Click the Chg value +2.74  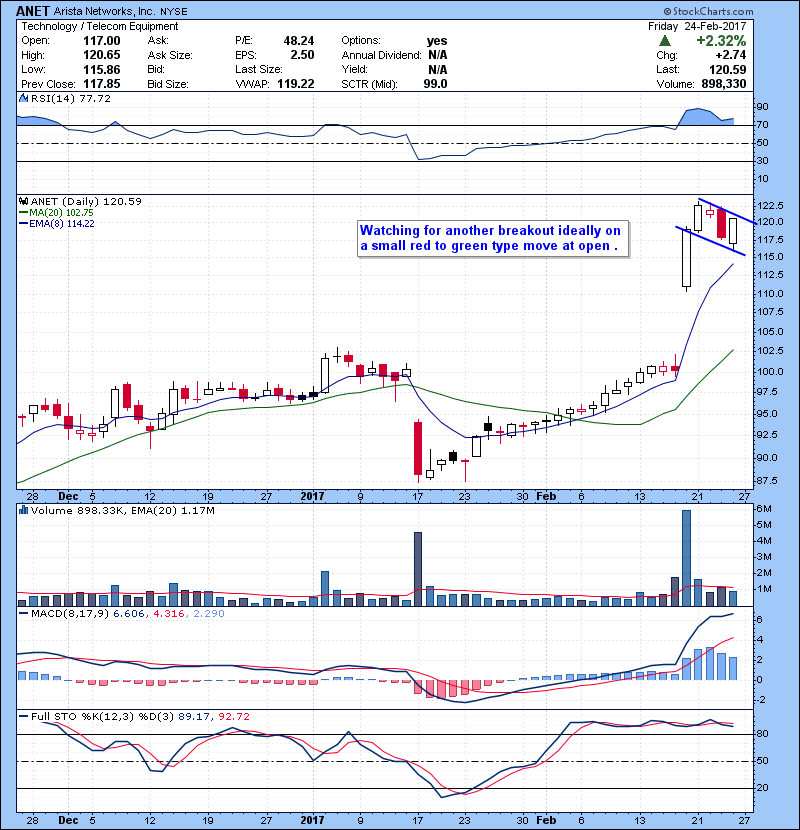[x=731, y=55]
